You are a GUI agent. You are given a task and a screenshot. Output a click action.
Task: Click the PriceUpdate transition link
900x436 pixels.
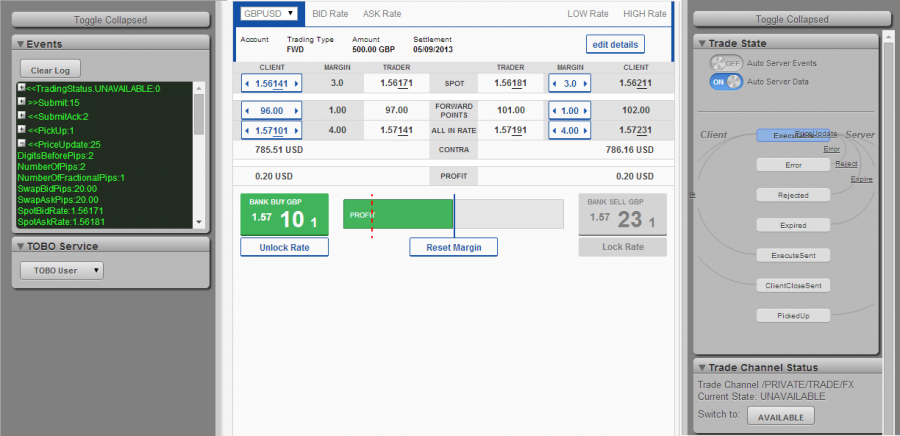[x=817, y=133]
